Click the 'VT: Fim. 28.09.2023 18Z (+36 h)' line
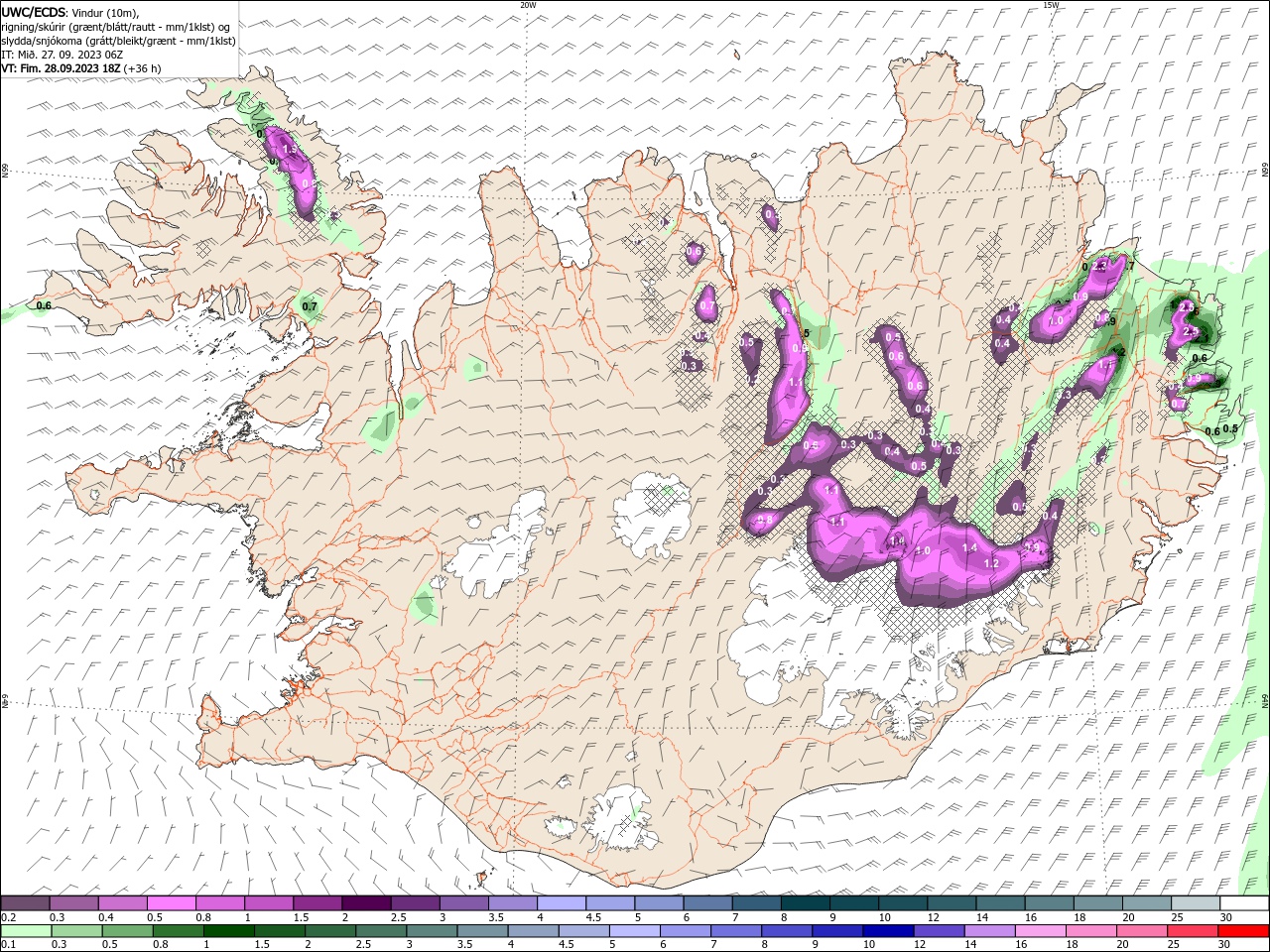 pos(81,68)
